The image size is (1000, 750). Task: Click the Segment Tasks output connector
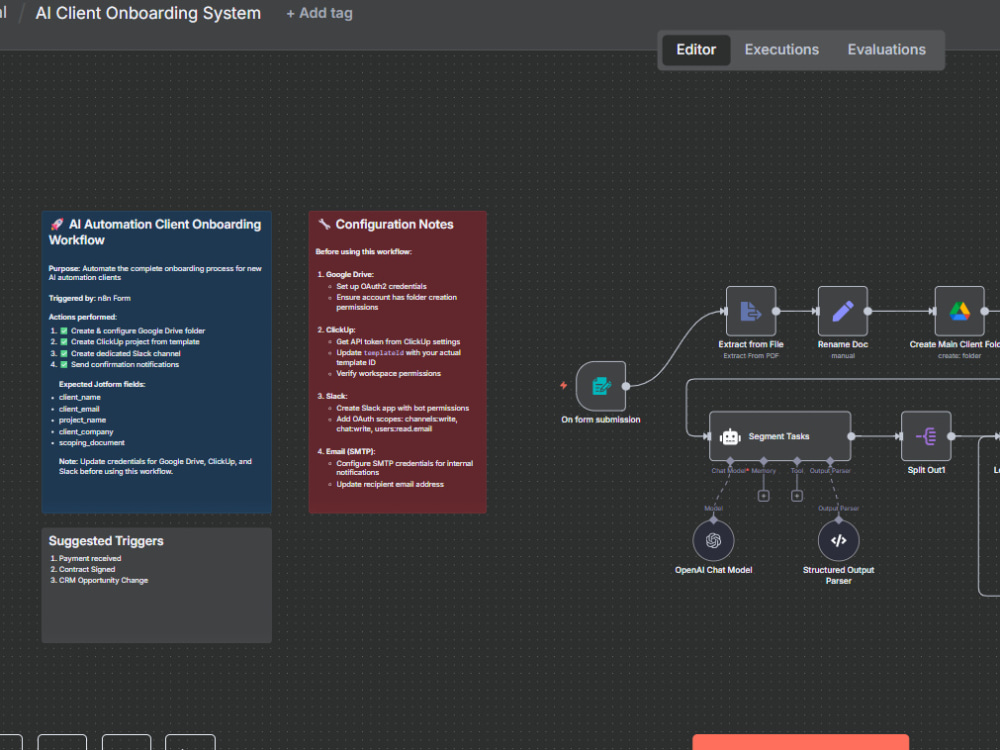851,436
